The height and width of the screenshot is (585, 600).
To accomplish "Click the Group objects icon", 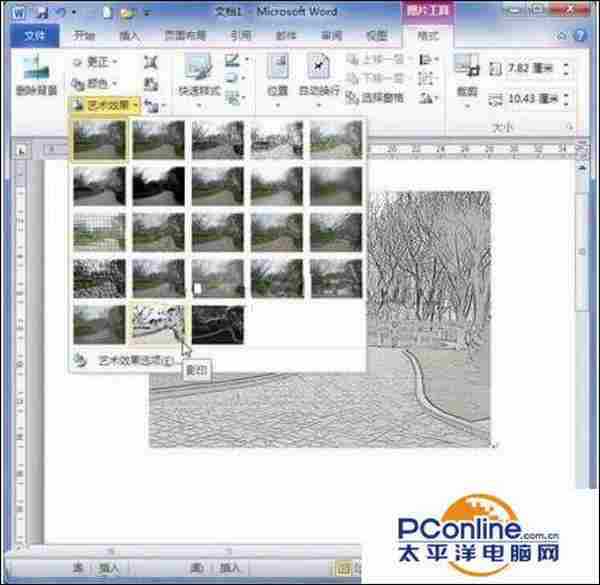I will 426,78.
